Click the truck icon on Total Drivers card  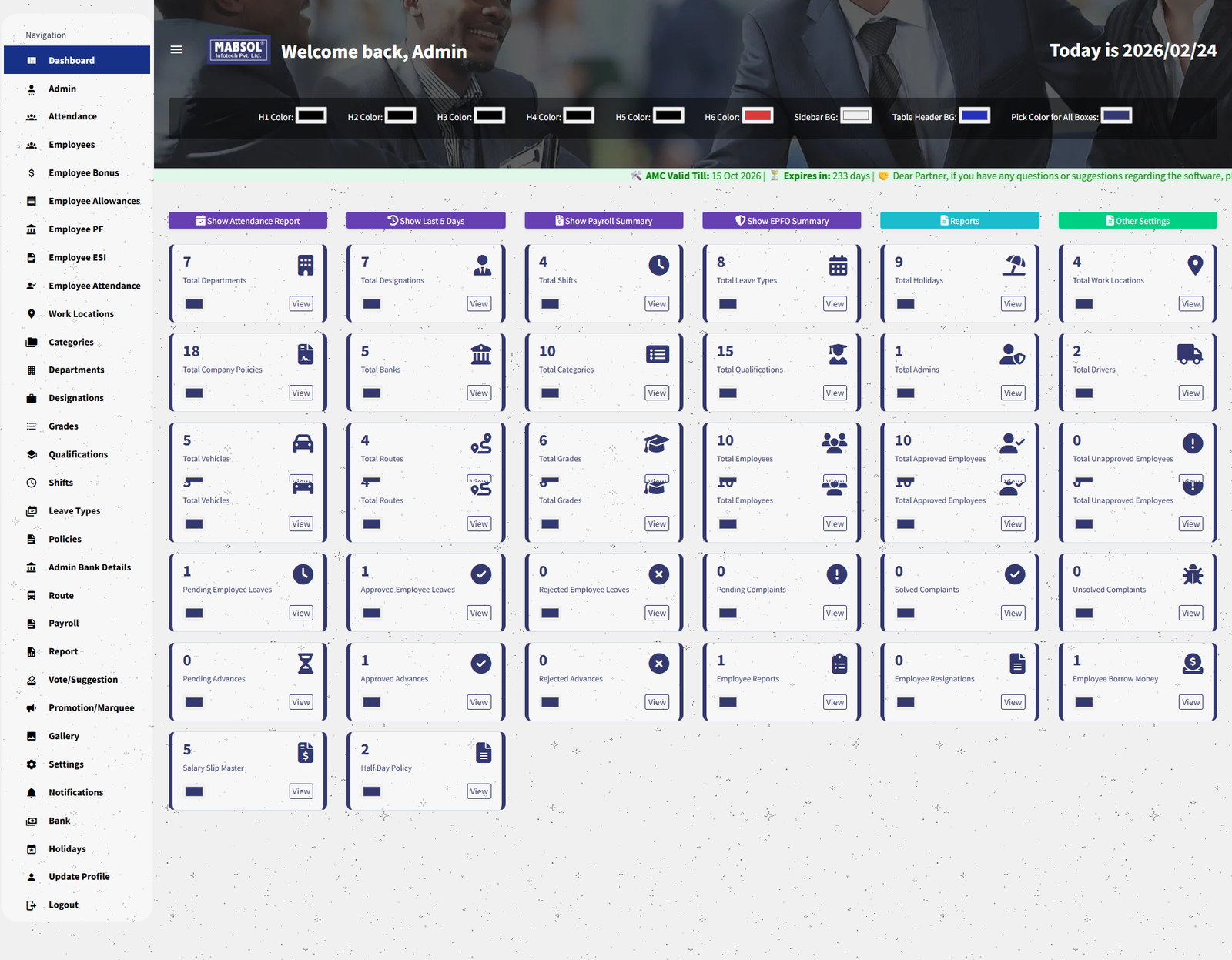coord(1190,354)
